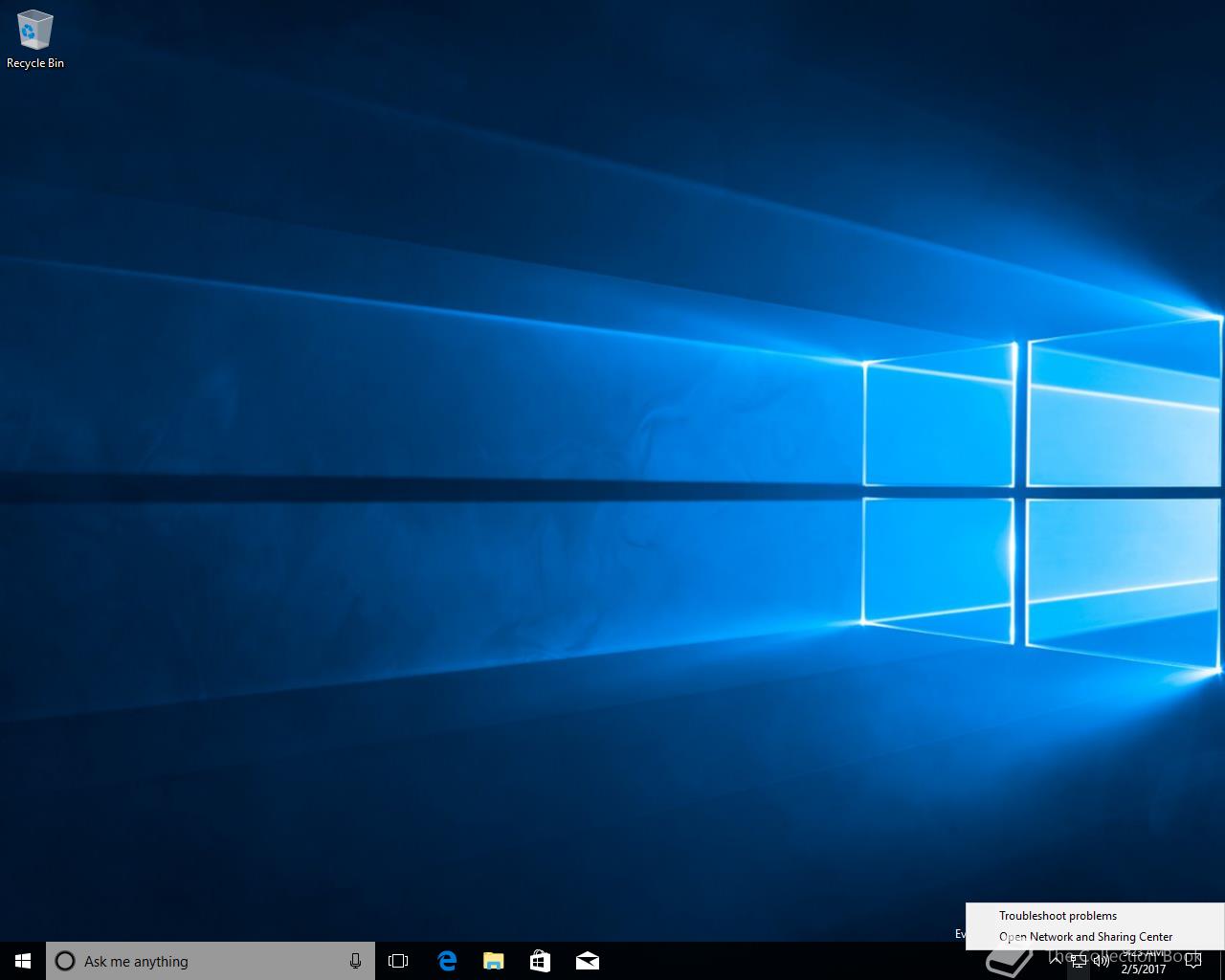Viewport: 1225px width, 980px height.
Task: Open the Action Center notifications icon
Action: pos(1192,961)
